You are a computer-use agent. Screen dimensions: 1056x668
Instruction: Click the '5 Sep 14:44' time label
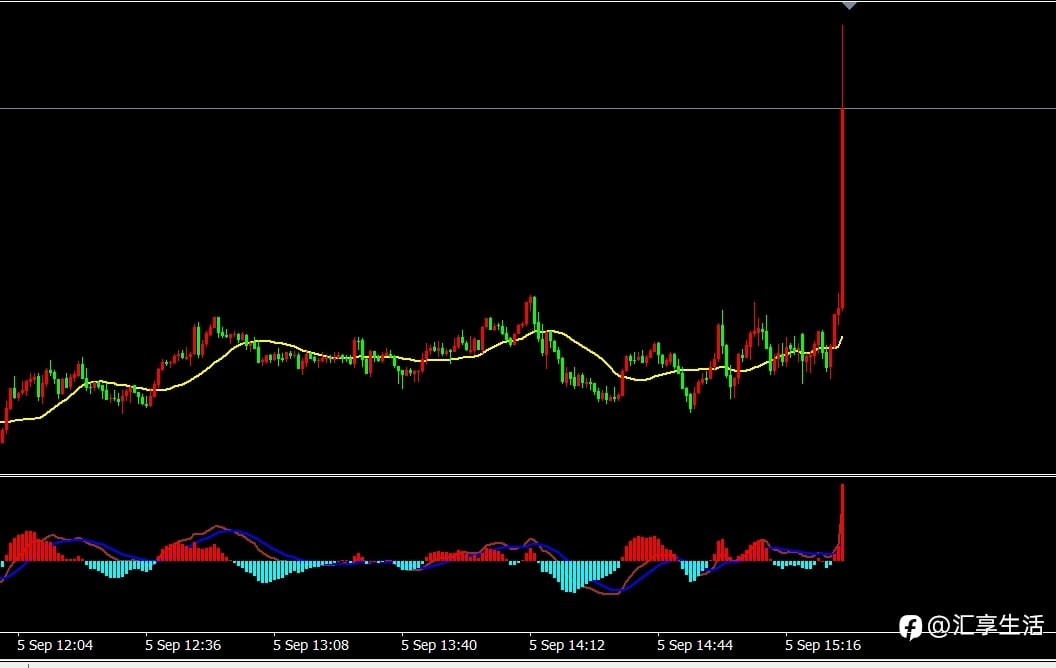point(695,645)
